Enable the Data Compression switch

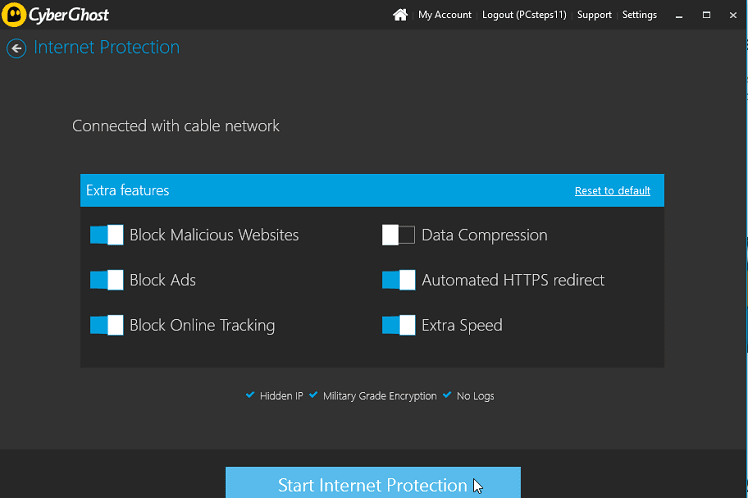click(x=398, y=235)
